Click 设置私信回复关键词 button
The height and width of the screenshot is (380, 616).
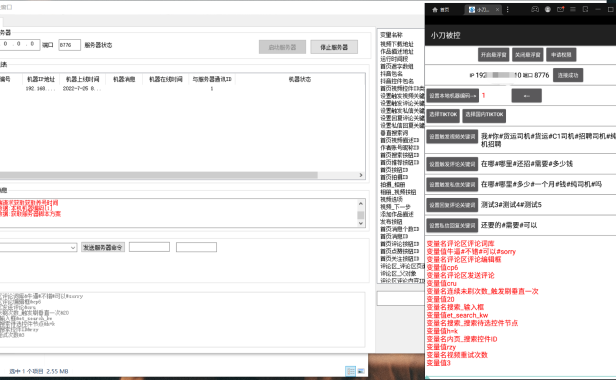pos(452,226)
